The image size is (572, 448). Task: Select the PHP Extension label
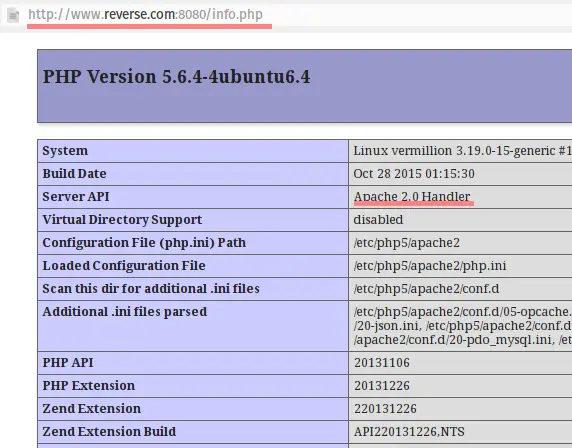click(89, 386)
